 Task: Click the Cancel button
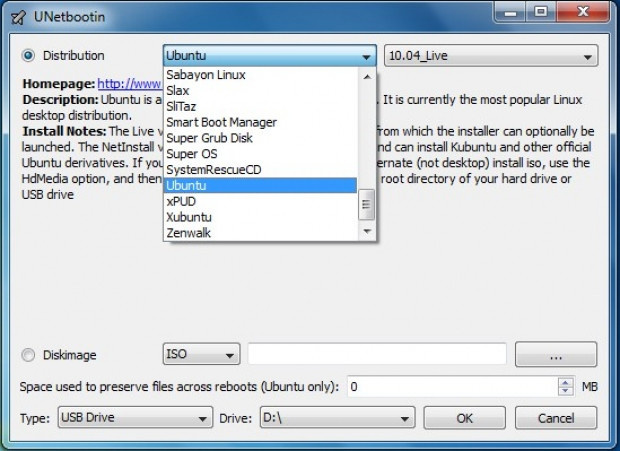pyautogui.click(x=556, y=418)
